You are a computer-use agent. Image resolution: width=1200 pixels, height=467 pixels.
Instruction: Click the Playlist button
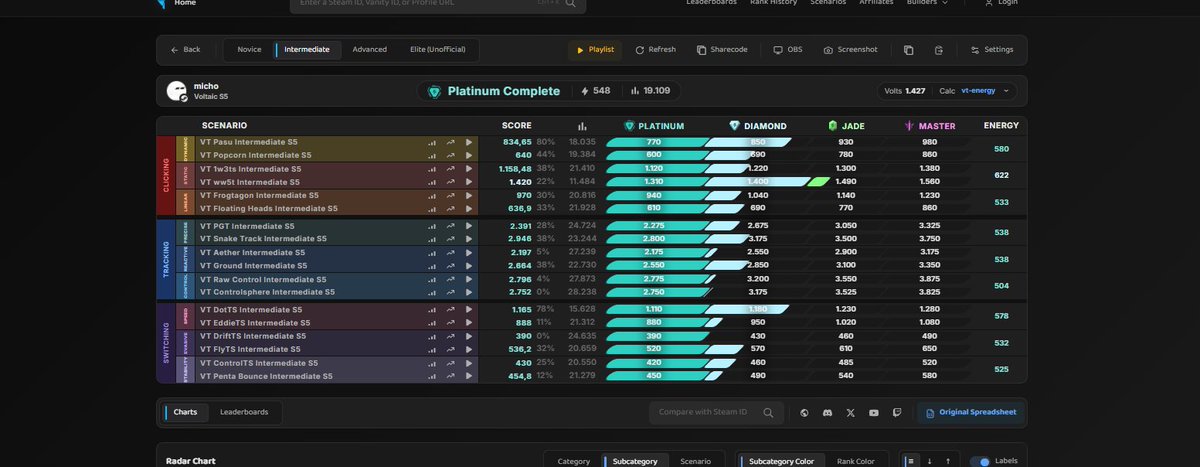click(595, 50)
